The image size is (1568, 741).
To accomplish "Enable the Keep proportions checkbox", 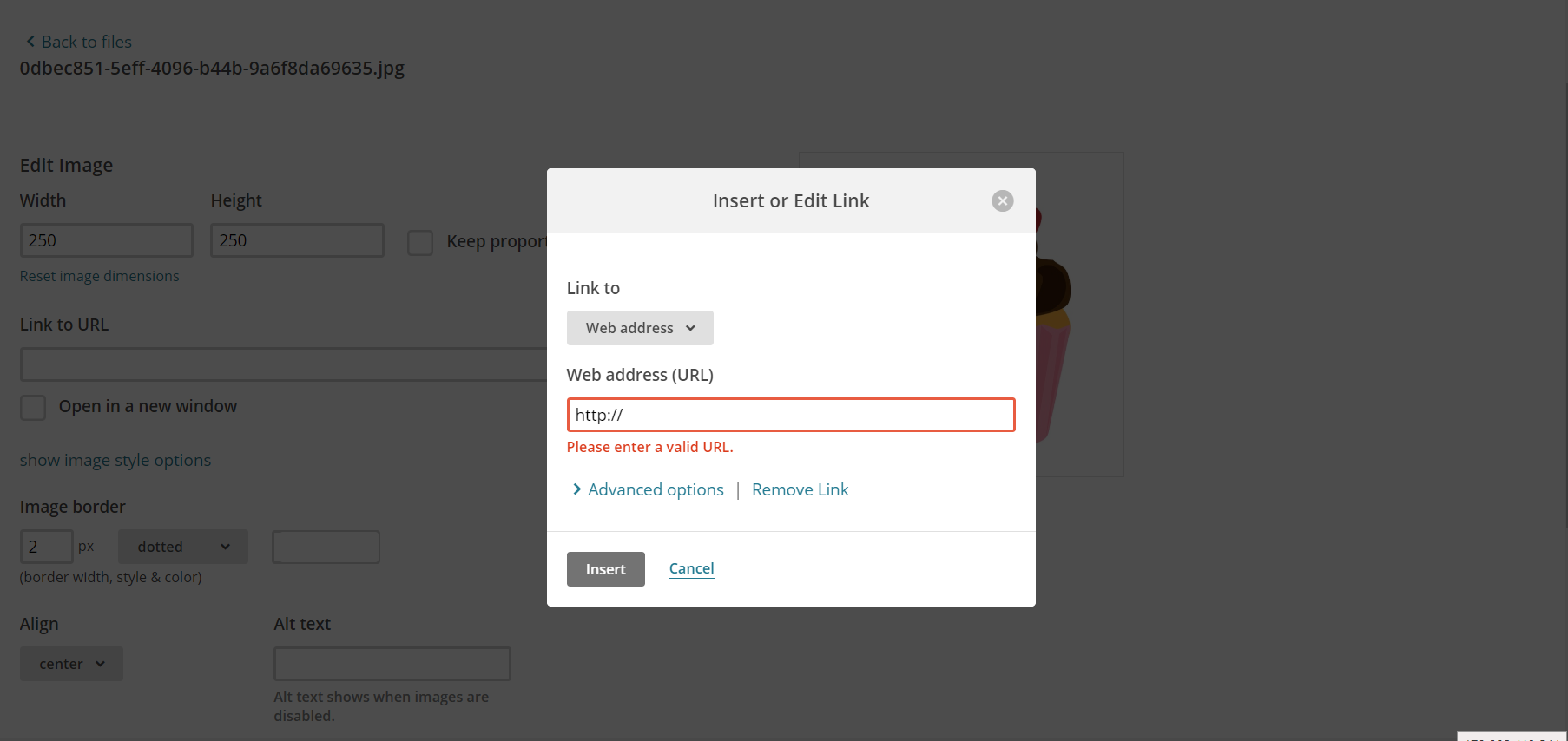I will (x=420, y=243).
